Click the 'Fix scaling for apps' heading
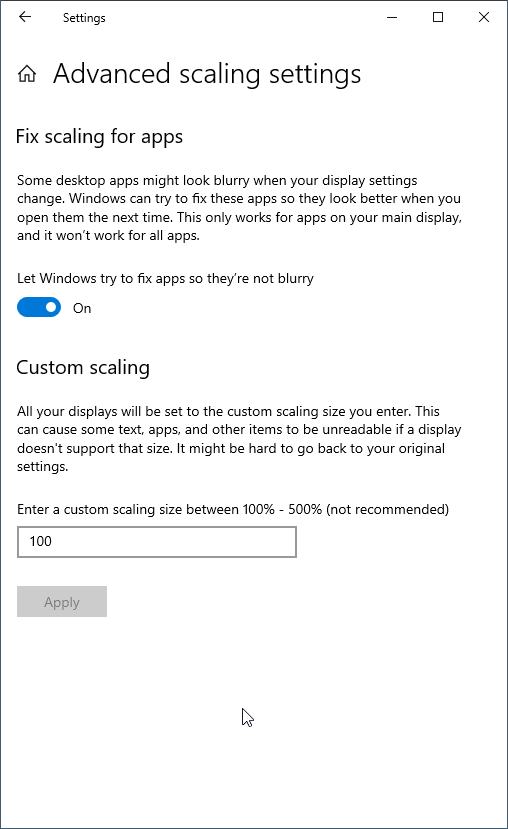 click(99, 136)
